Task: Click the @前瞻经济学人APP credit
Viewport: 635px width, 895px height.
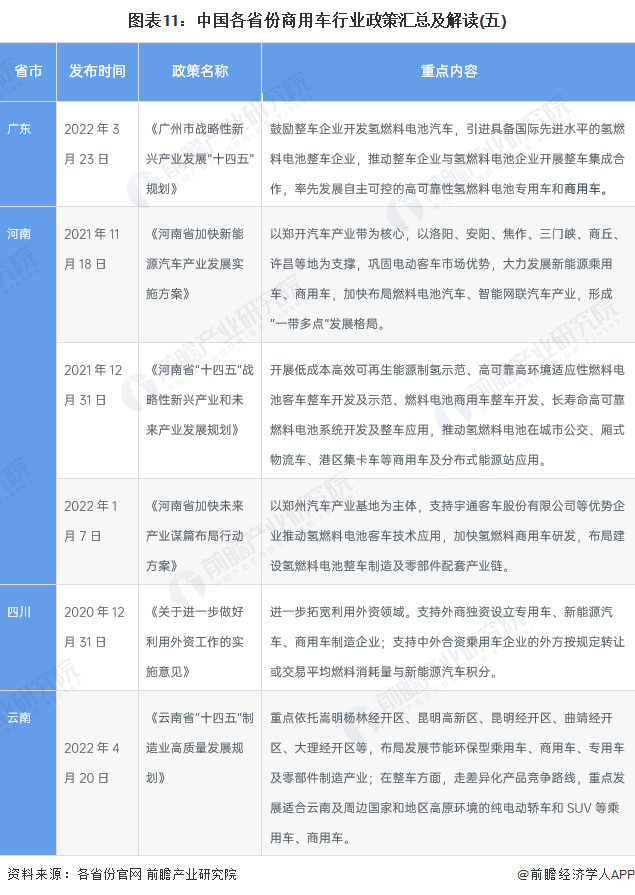Action: [x=576, y=874]
